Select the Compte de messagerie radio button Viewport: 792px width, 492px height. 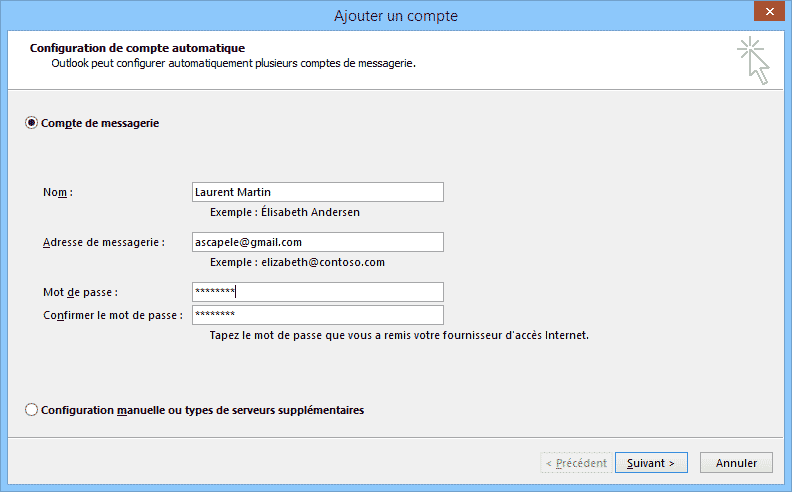point(32,123)
